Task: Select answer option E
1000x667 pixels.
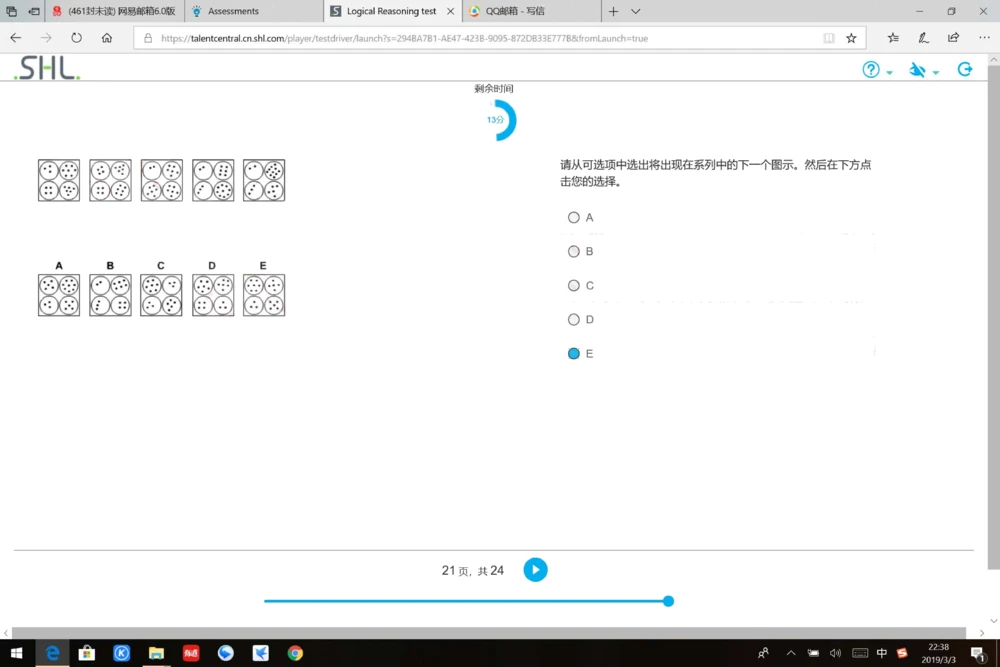Action: [574, 353]
